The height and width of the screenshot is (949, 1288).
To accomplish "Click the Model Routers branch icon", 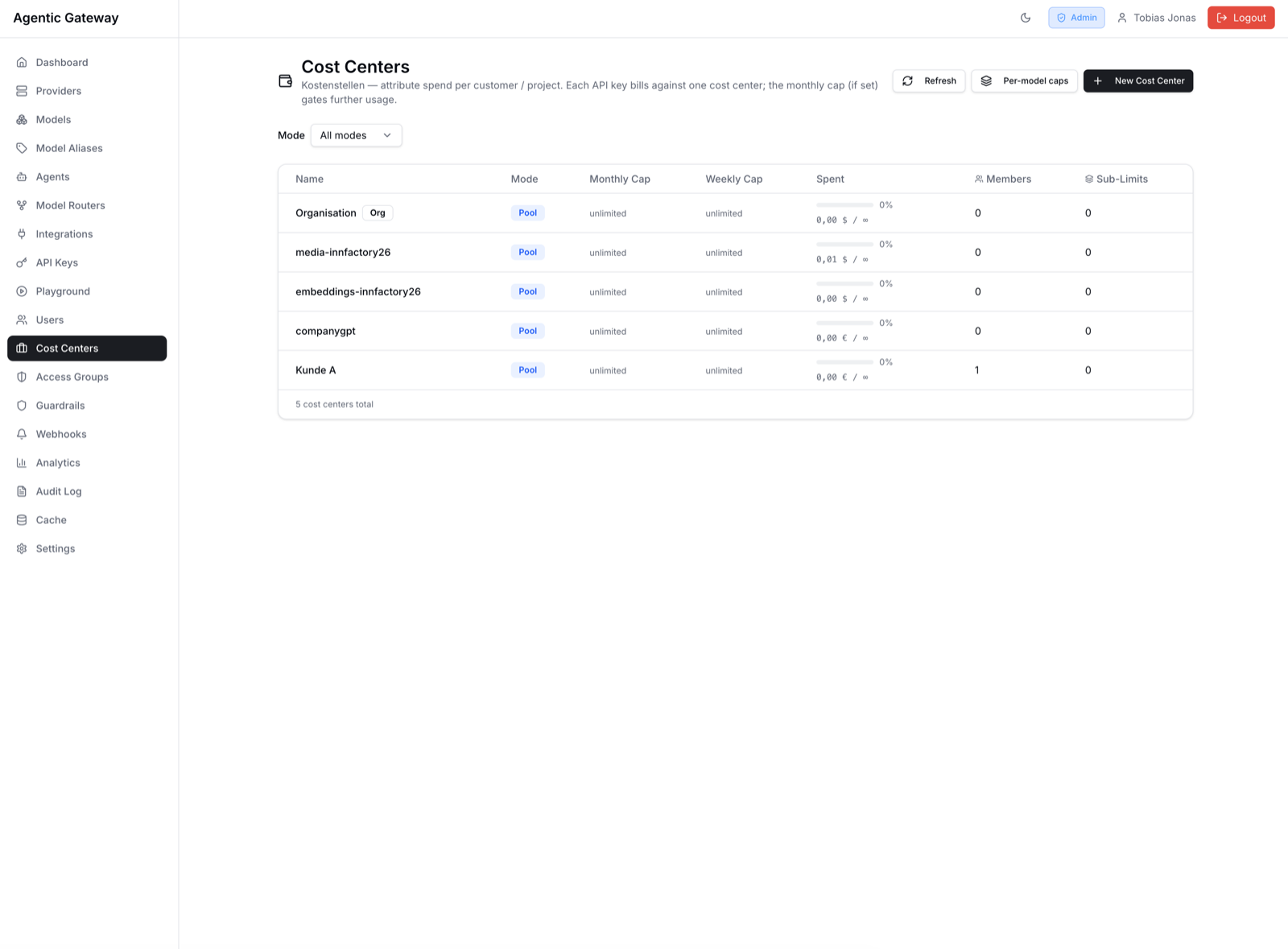I will point(22,205).
